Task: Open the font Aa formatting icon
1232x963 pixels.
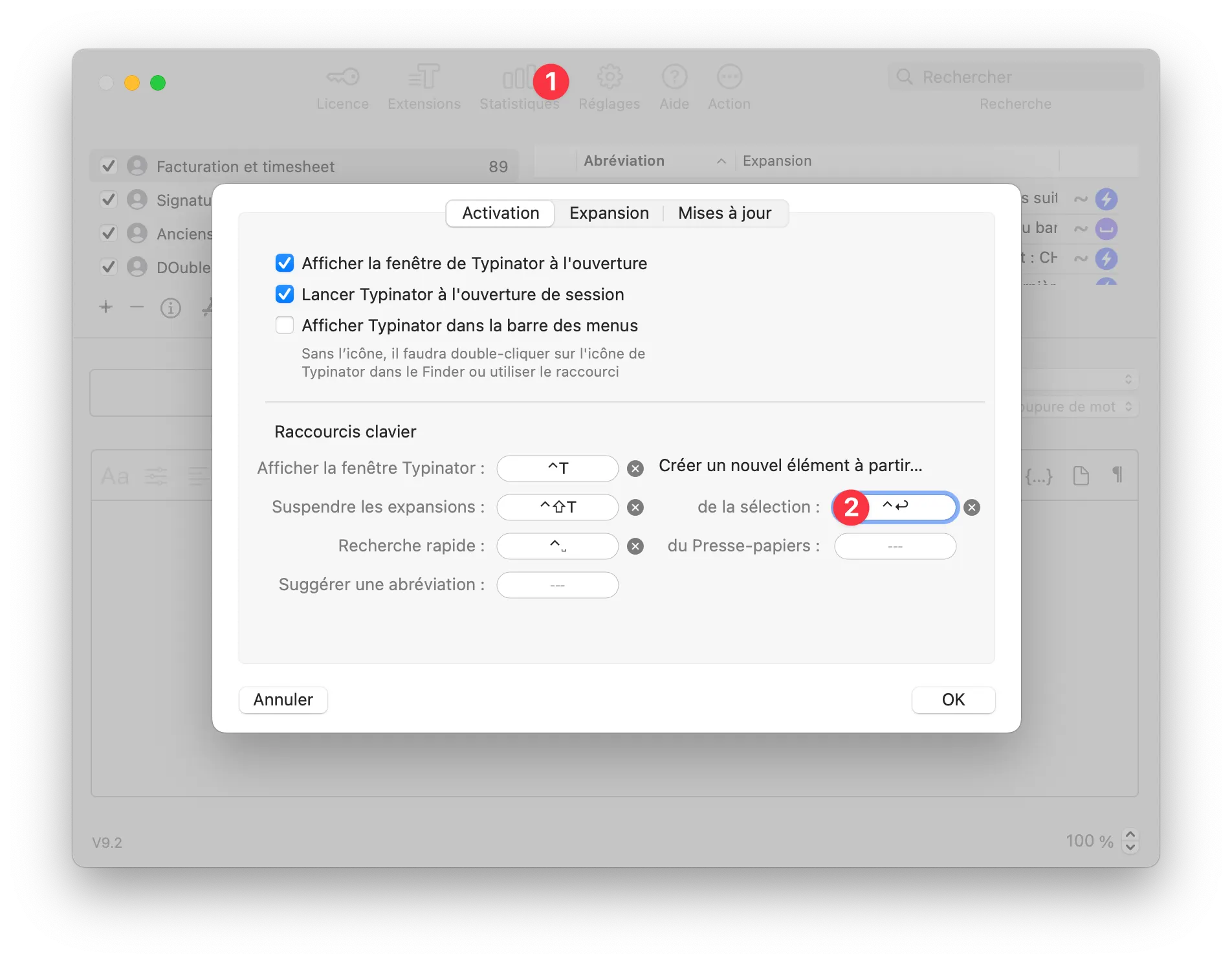Action: (115, 476)
